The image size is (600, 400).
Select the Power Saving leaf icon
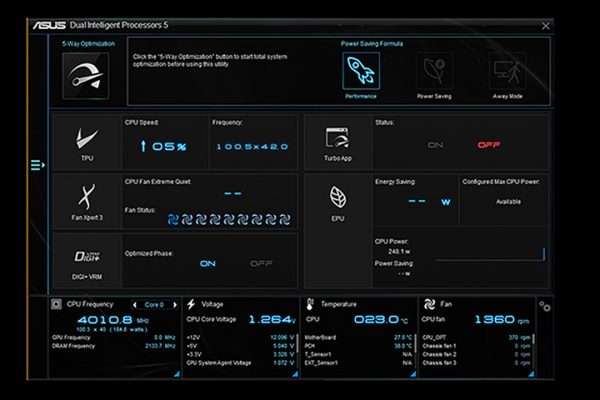pos(434,71)
